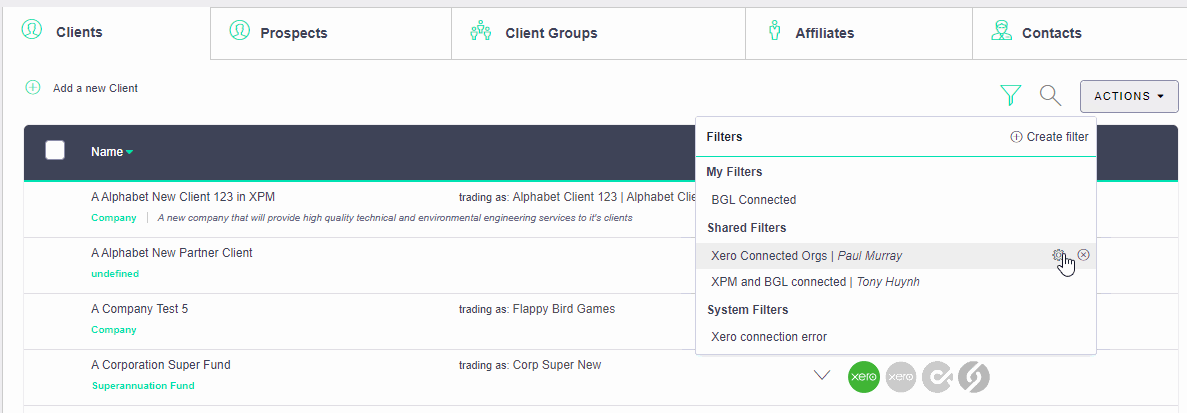Click the undefined type label
This screenshot has height=413, width=1187.
point(115,274)
